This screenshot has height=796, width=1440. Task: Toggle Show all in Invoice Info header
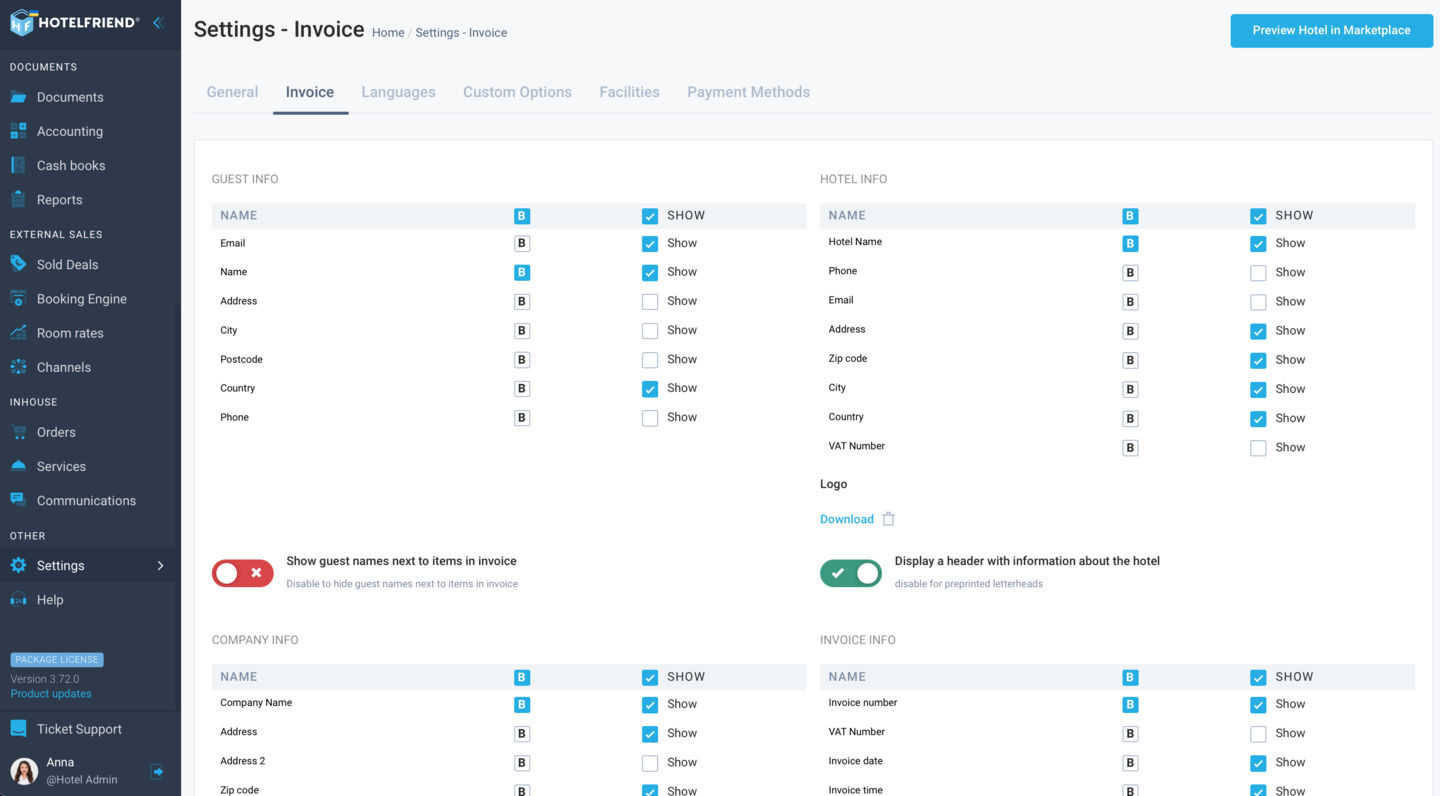pyautogui.click(x=1258, y=676)
